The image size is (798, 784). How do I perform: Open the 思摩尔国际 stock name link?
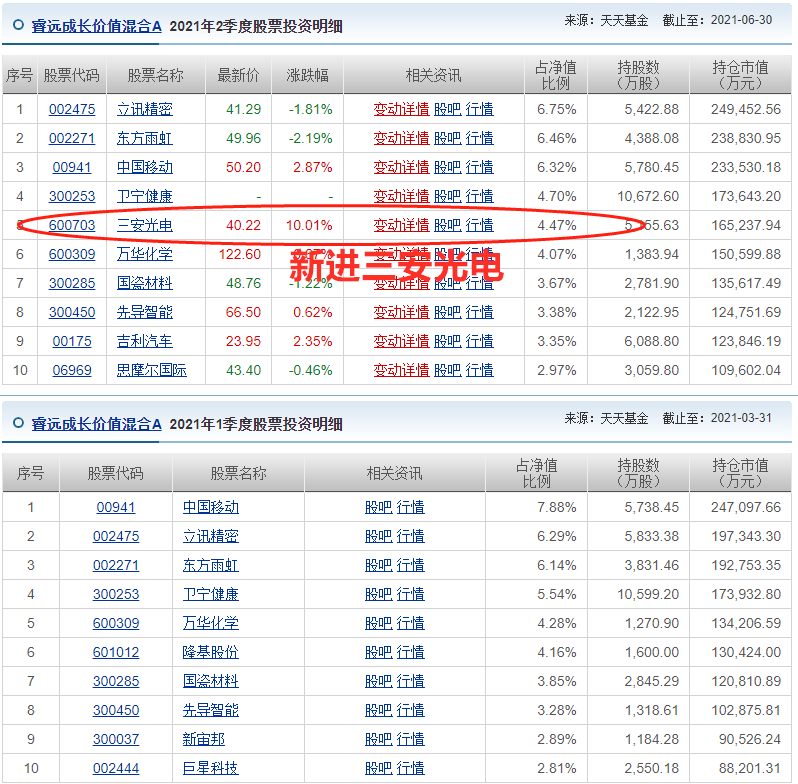pos(152,370)
